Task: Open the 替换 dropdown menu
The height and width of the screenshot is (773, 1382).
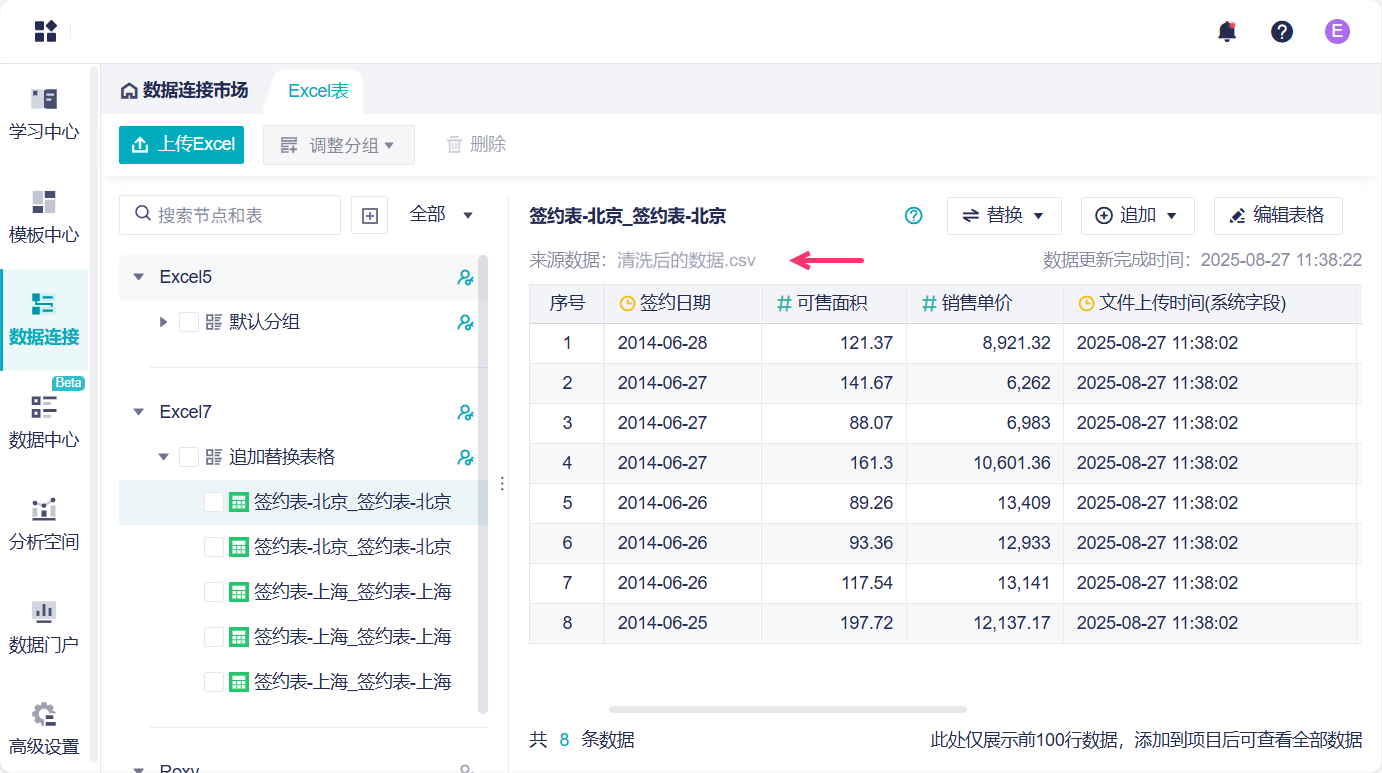Action: pyautogui.click(x=1003, y=215)
